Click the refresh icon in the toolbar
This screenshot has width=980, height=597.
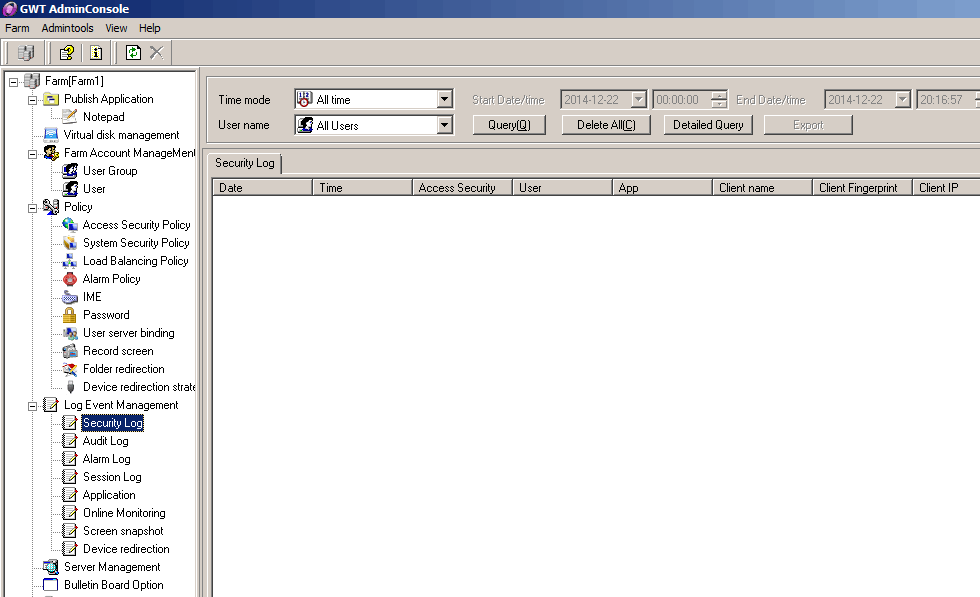pyautogui.click(x=133, y=53)
